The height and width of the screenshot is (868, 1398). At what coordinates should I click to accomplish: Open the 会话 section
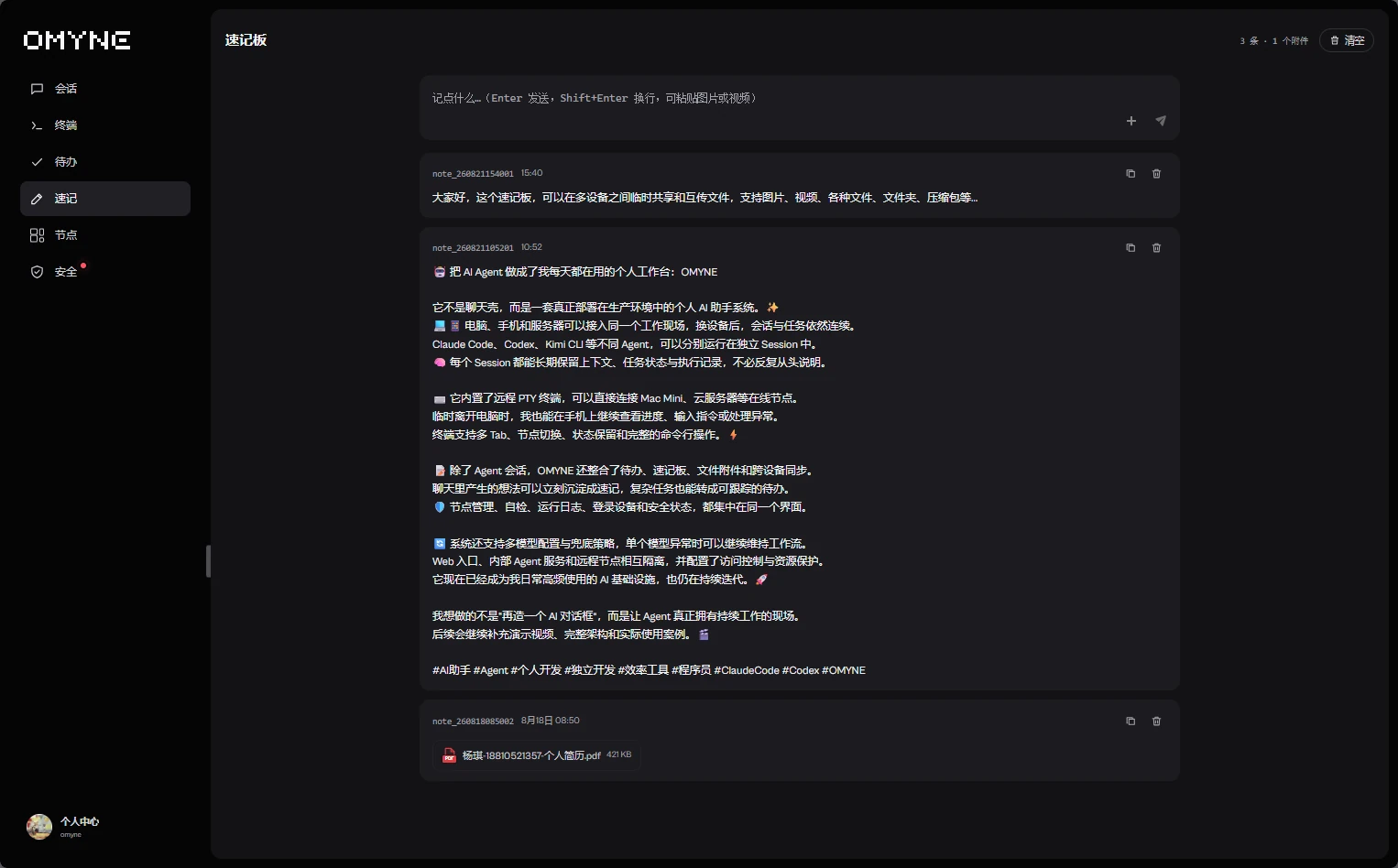[x=105, y=89]
